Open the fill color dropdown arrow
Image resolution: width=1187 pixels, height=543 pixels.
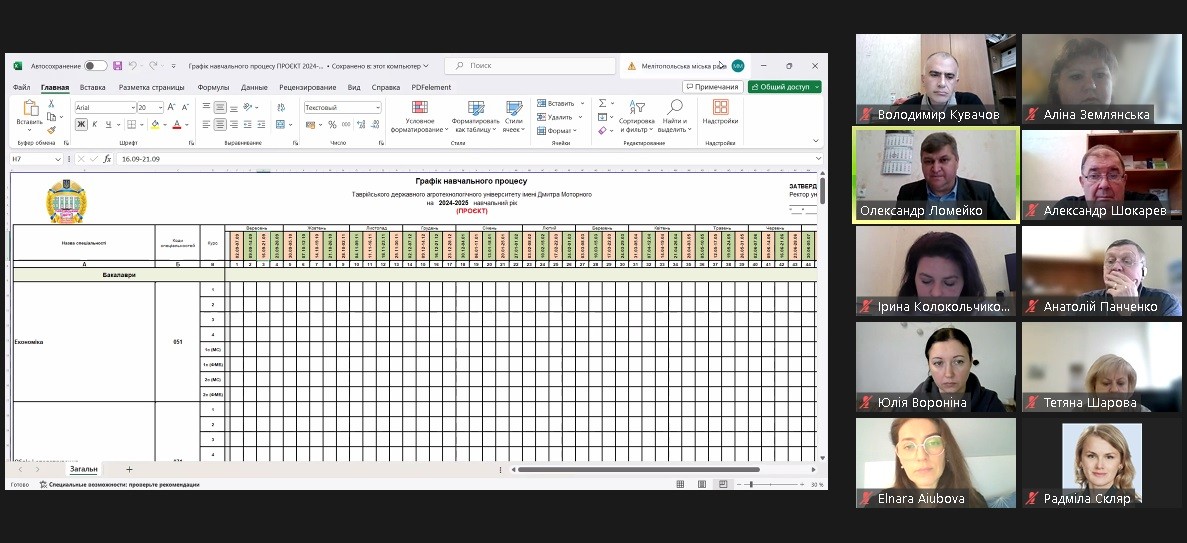pyautogui.click(x=164, y=124)
